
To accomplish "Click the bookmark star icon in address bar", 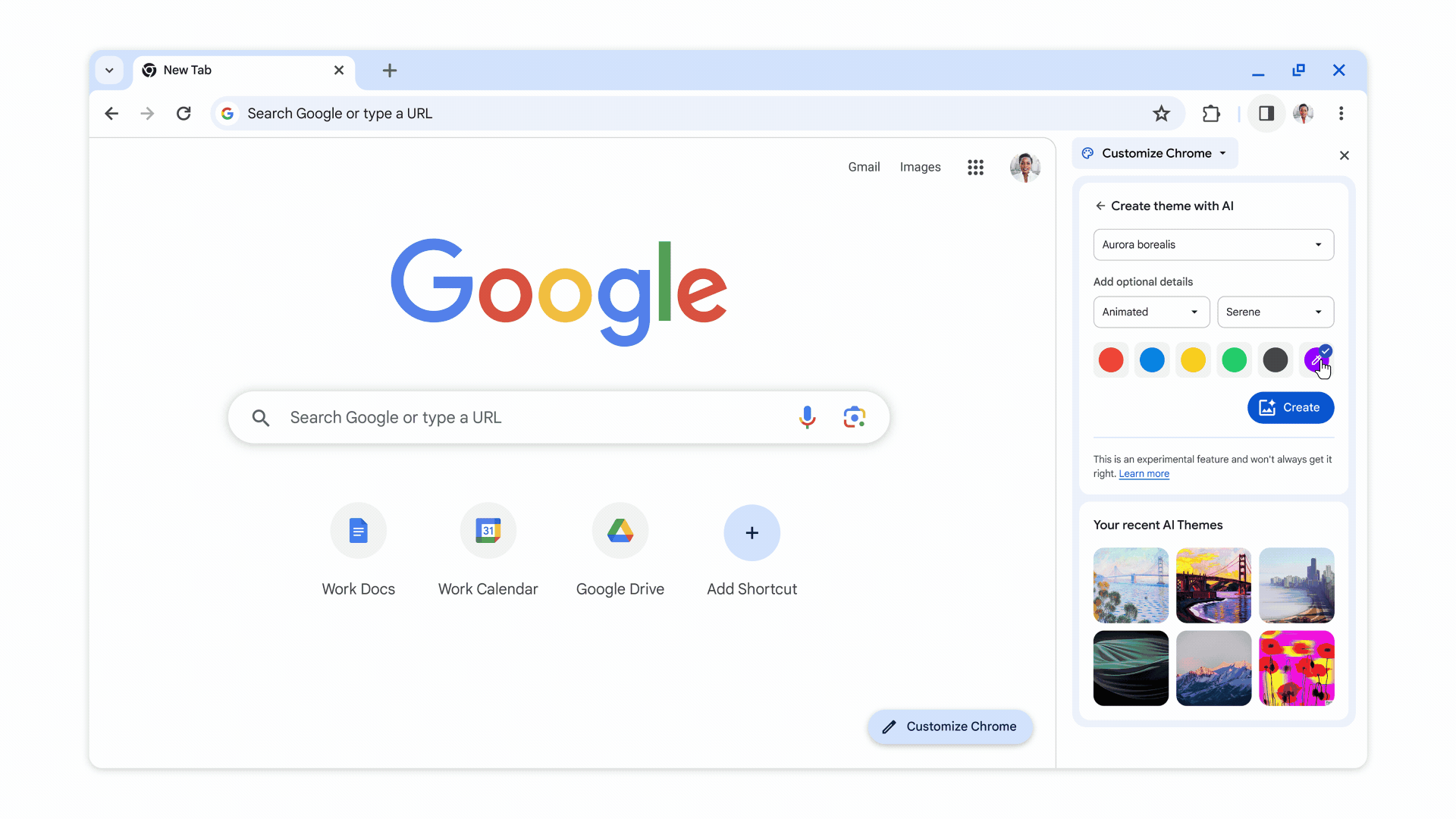I will pyautogui.click(x=1162, y=113).
